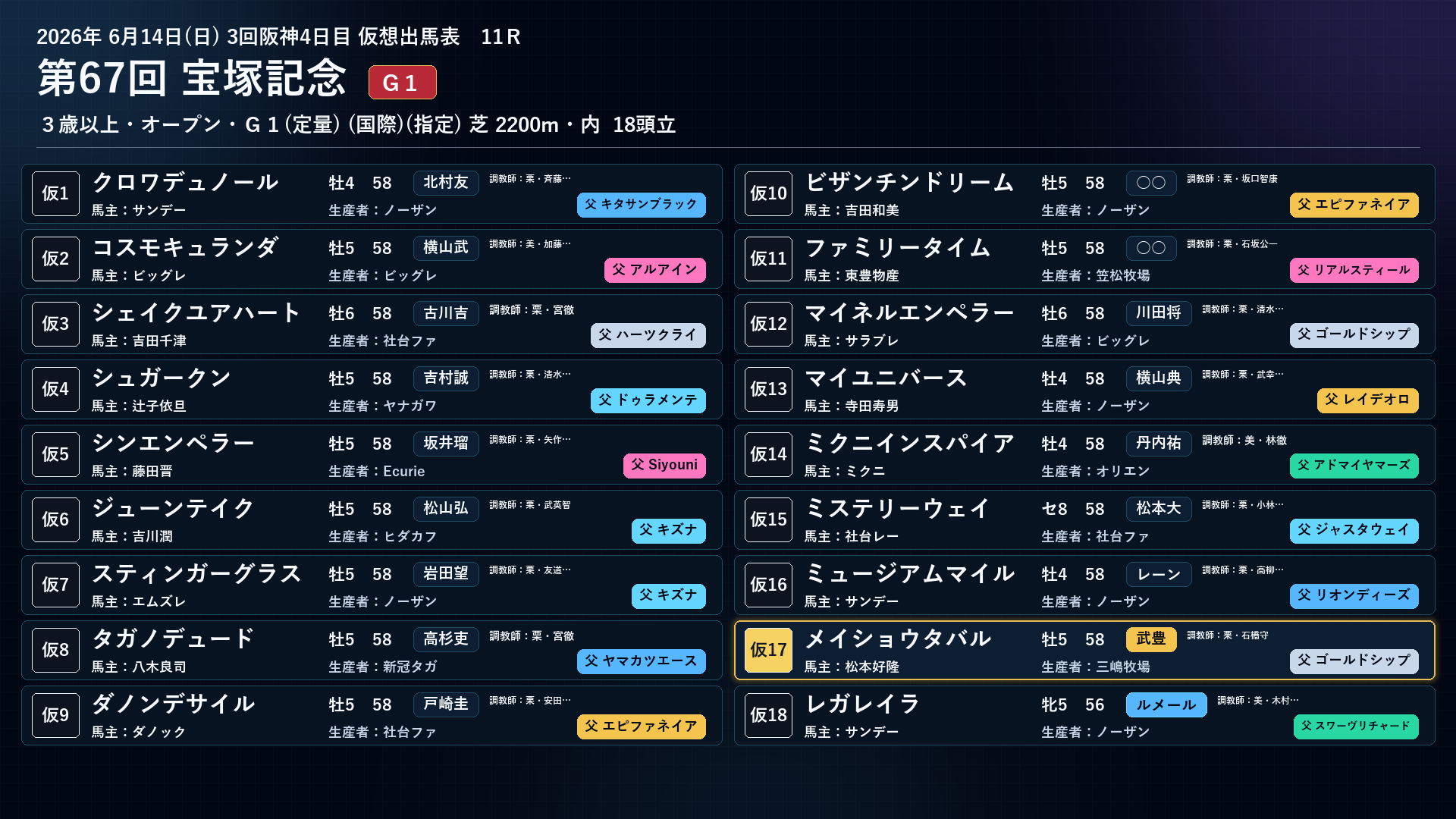Open horse name レガレイラ
1456x819 pixels.
[x=862, y=704]
